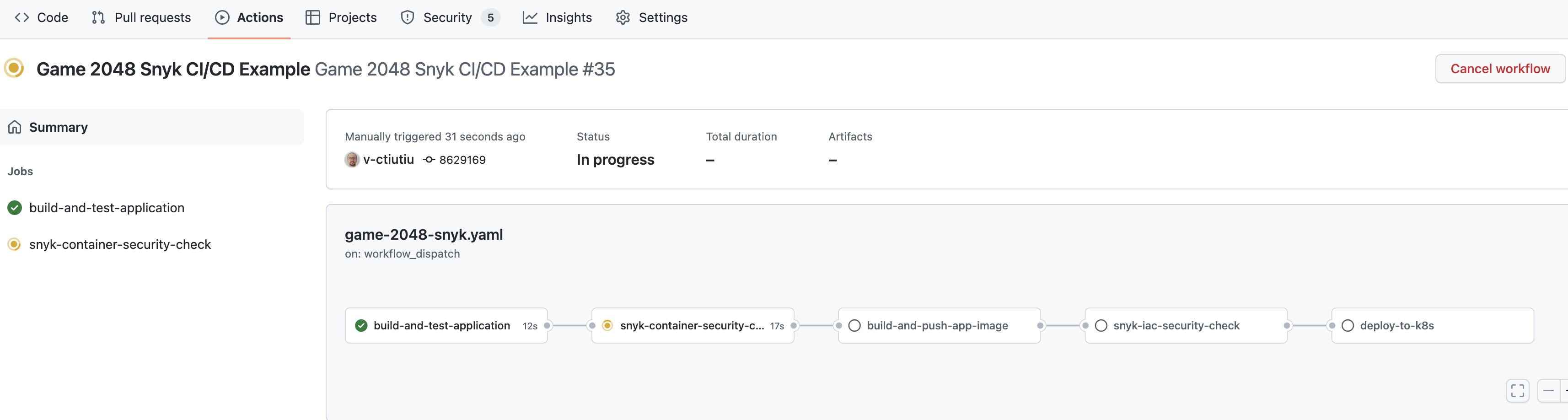Click pending circle icon in deploy-to-k8s node
The width and height of the screenshot is (1568, 420).
pyautogui.click(x=1347, y=326)
